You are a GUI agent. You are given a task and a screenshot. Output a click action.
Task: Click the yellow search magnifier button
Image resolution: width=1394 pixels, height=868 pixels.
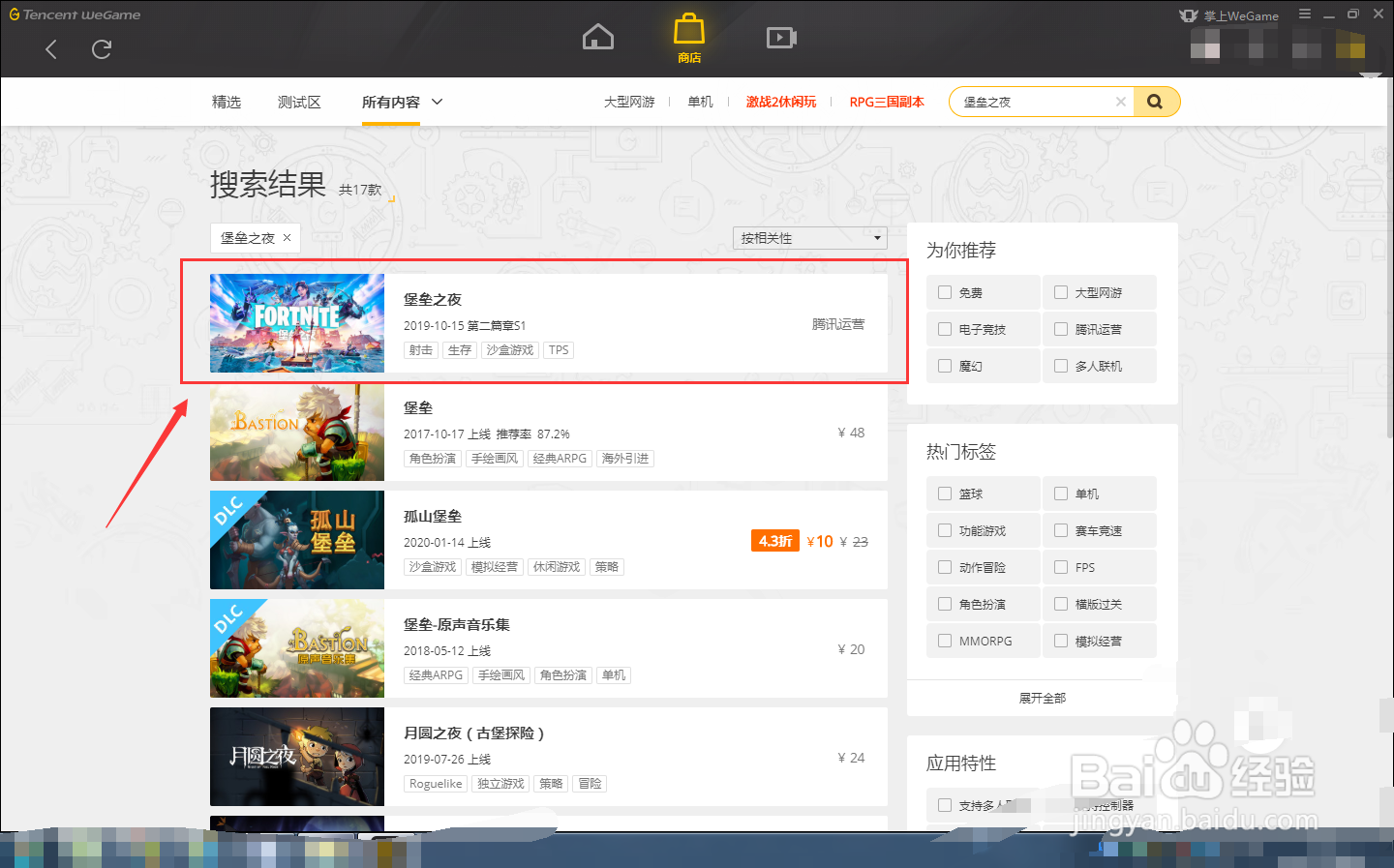[1155, 102]
